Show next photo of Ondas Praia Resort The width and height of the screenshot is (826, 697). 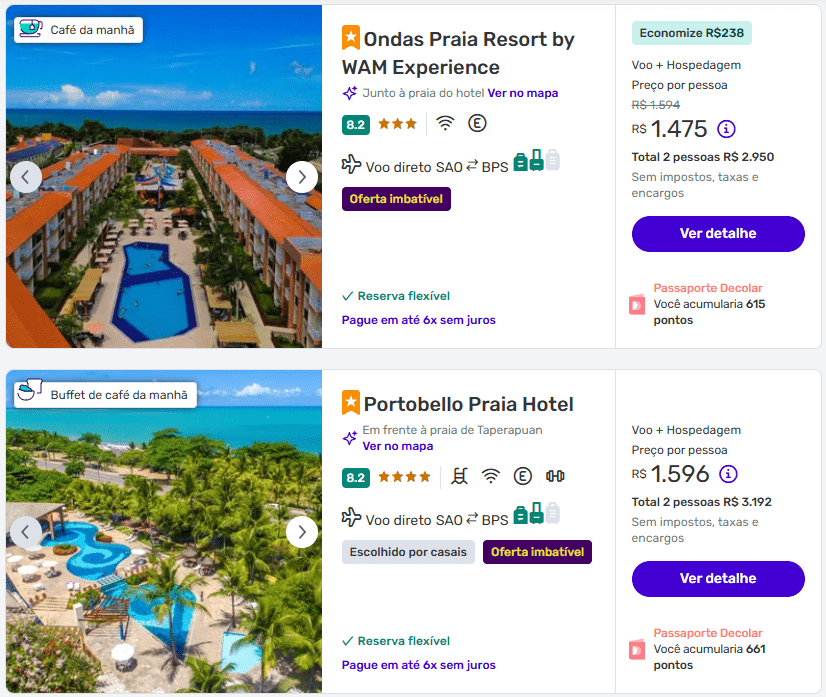click(301, 177)
